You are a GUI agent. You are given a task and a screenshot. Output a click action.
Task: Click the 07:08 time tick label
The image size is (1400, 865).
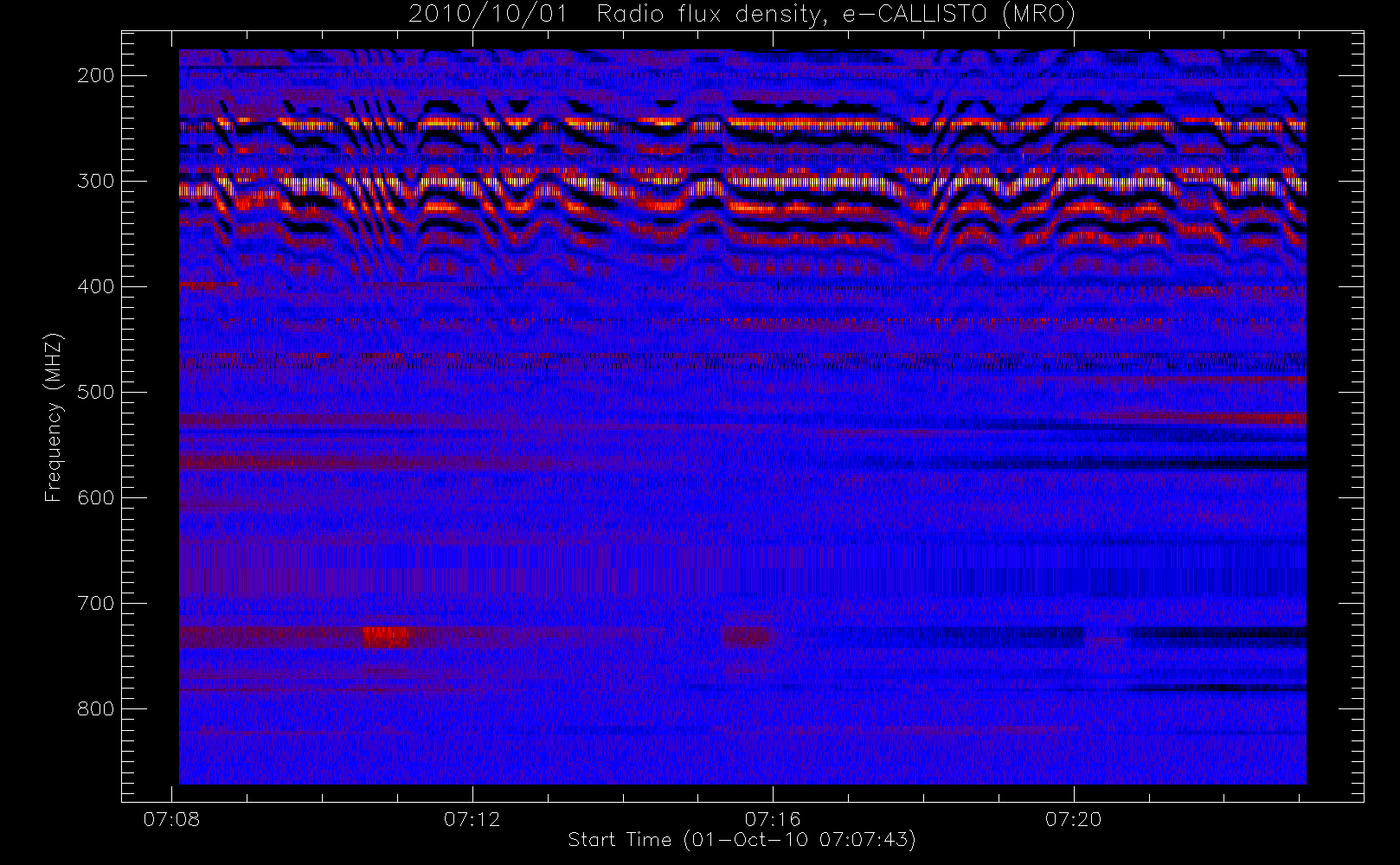(171, 819)
